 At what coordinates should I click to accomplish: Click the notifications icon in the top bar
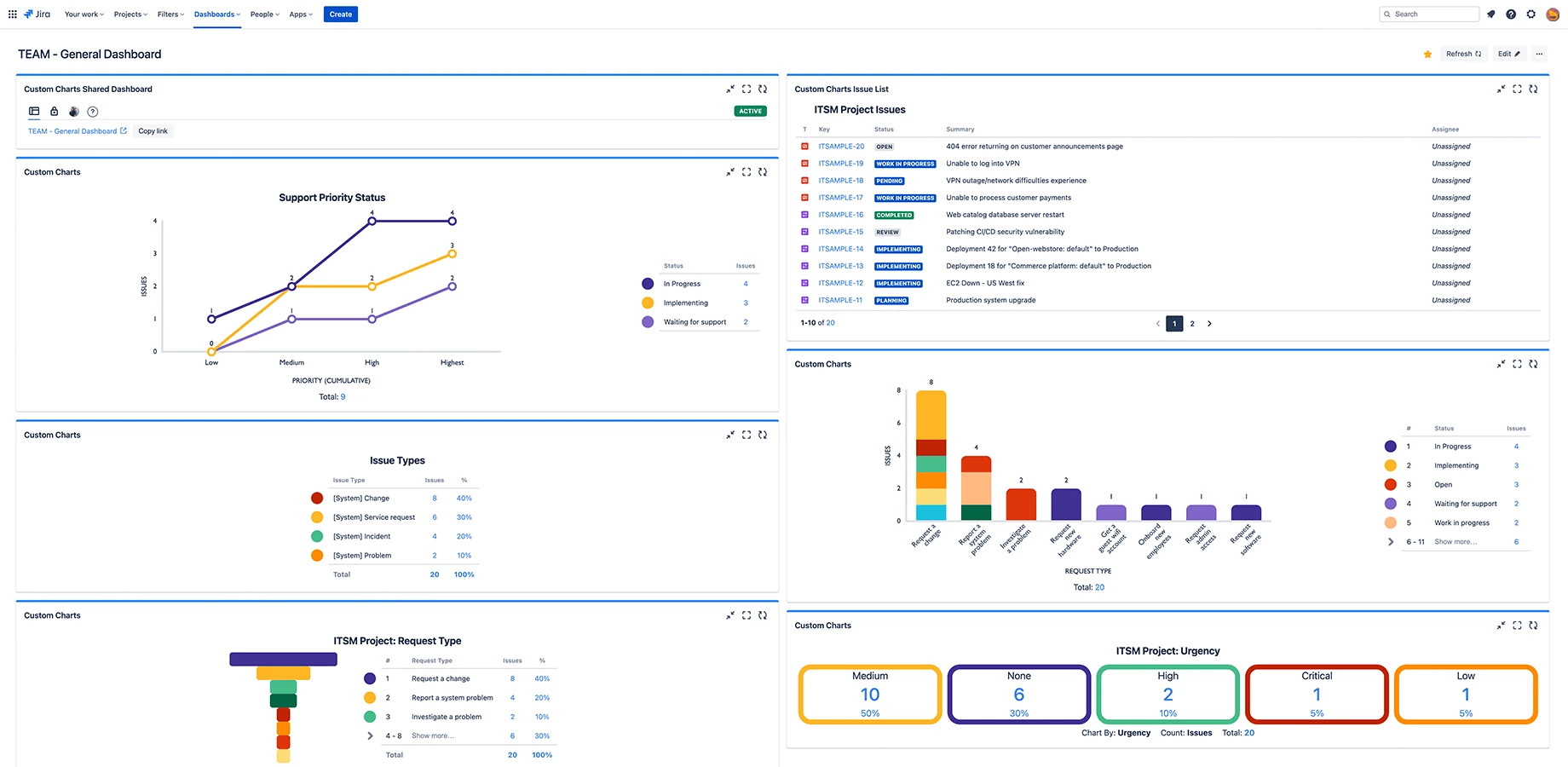tap(1490, 14)
